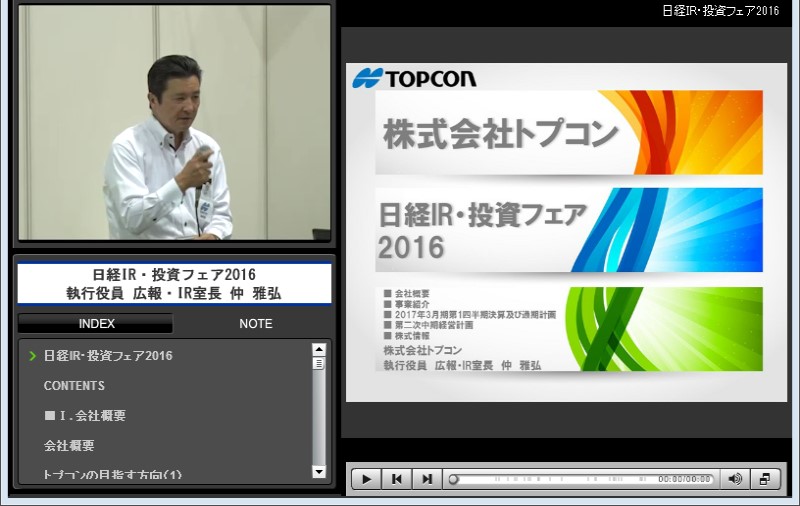Image resolution: width=800 pixels, height=506 pixels.
Task: Click the top-right header 日経IR･投資フェア2016
Action: pyautogui.click(x=720, y=11)
